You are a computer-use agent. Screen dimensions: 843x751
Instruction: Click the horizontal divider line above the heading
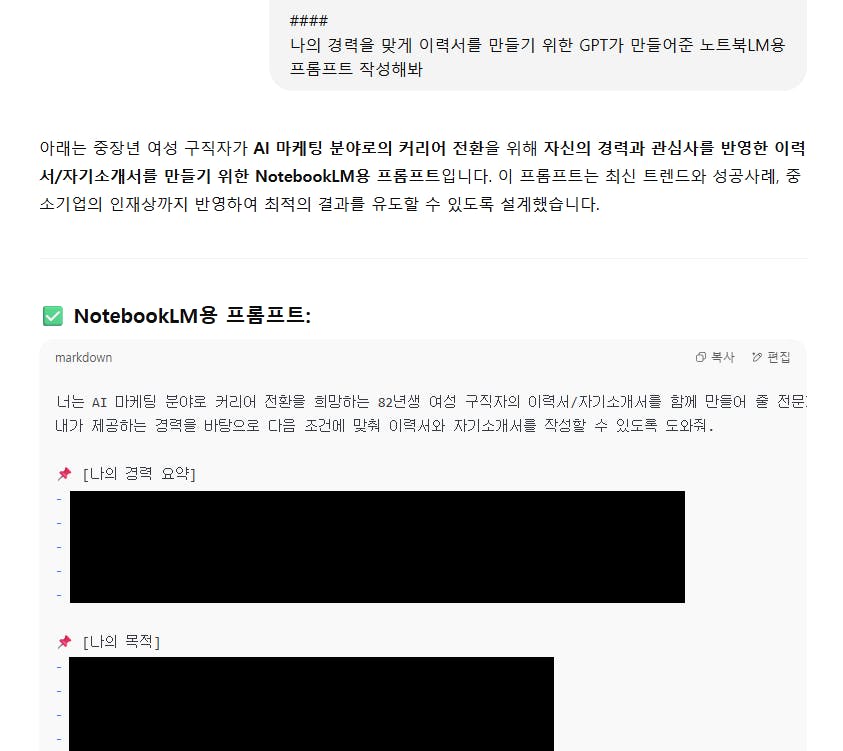pos(423,259)
